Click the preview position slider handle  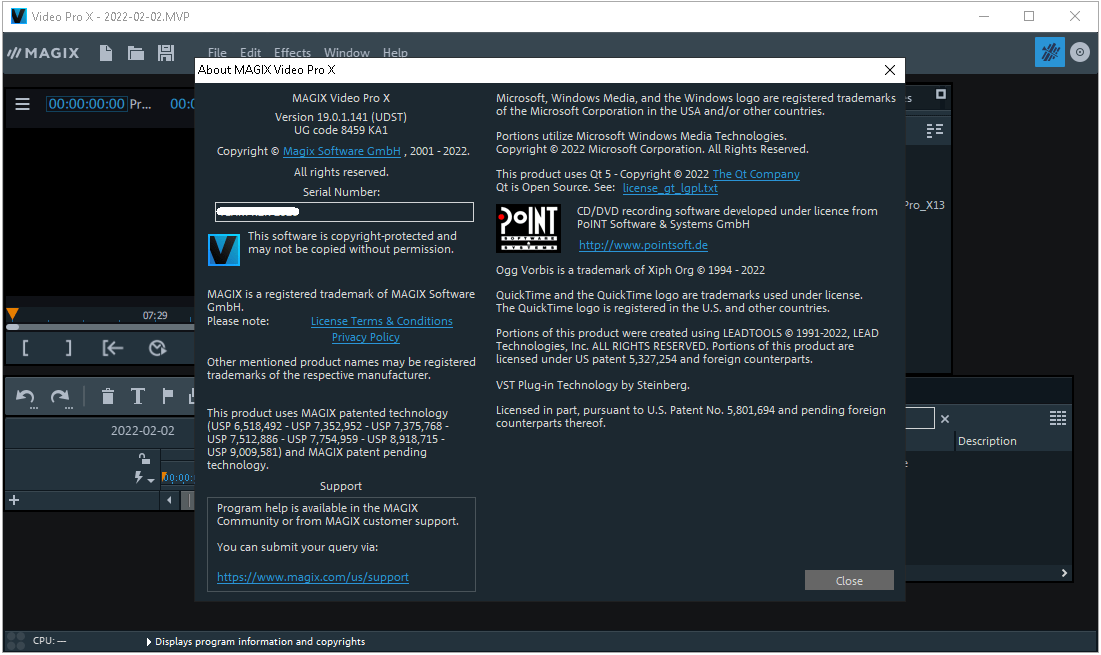point(13,327)
